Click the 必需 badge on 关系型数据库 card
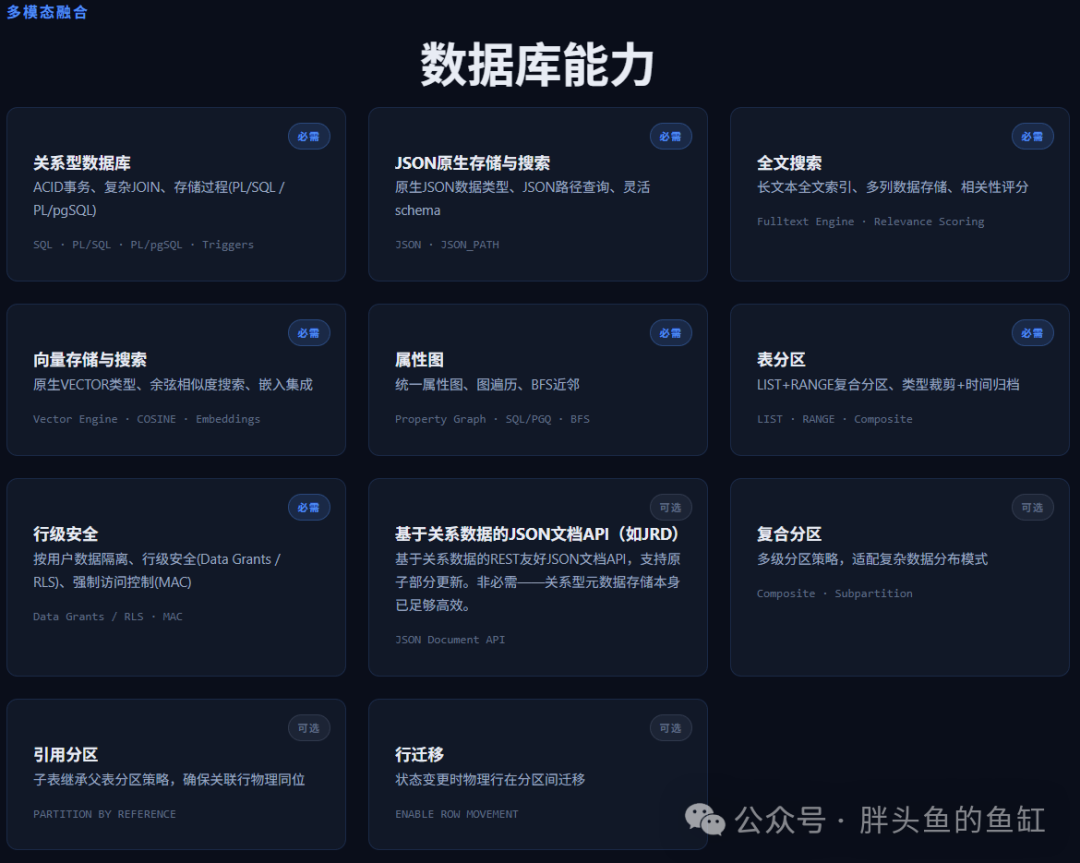 pos(309,136)
